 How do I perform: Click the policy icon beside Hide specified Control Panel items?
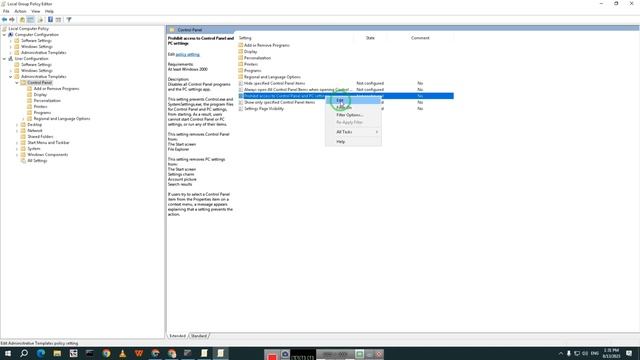point(241,83)
